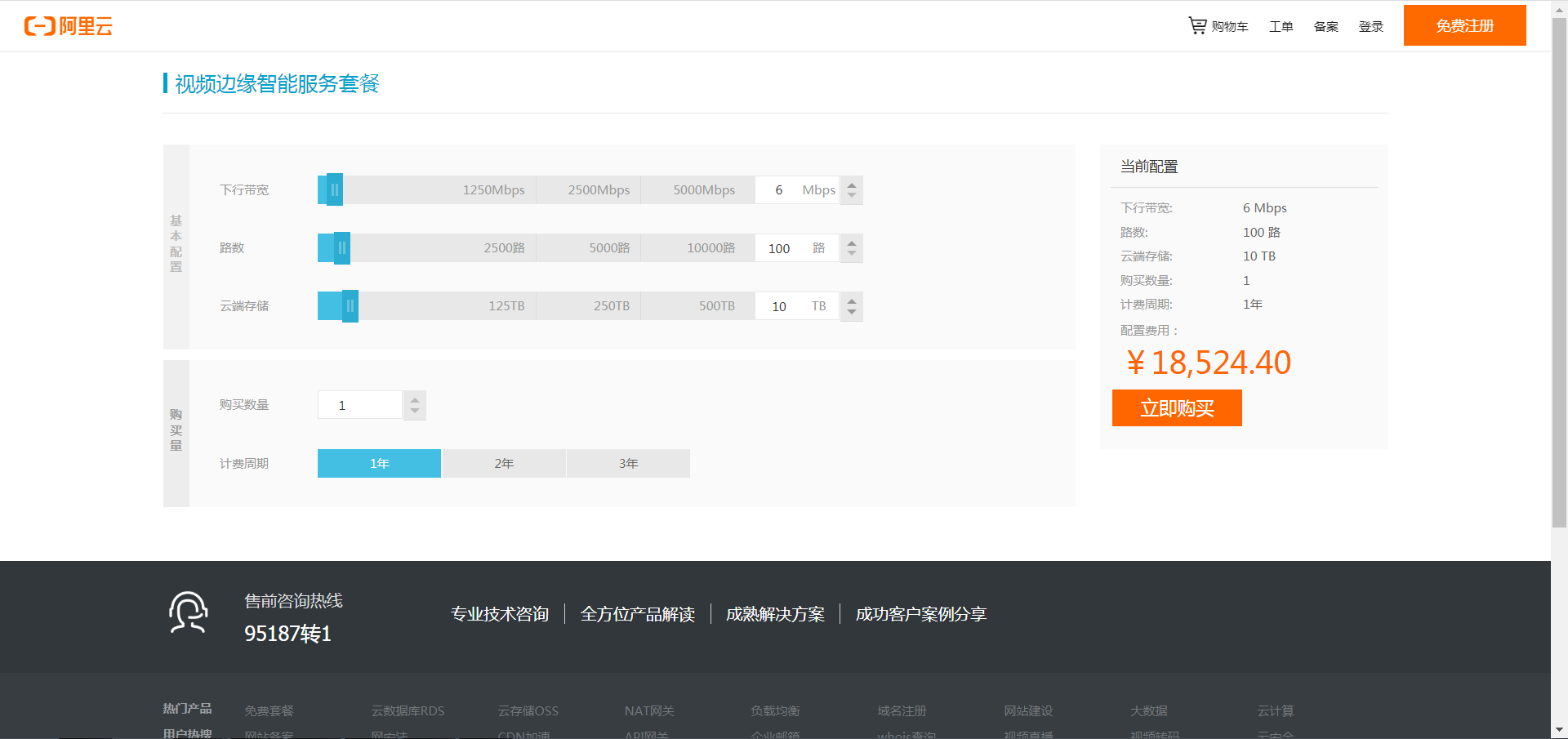Image resolution: width=1568 pixels, height=739 pixels.
Task: Click the 登录 login link
Action: tap(1370, 26)
